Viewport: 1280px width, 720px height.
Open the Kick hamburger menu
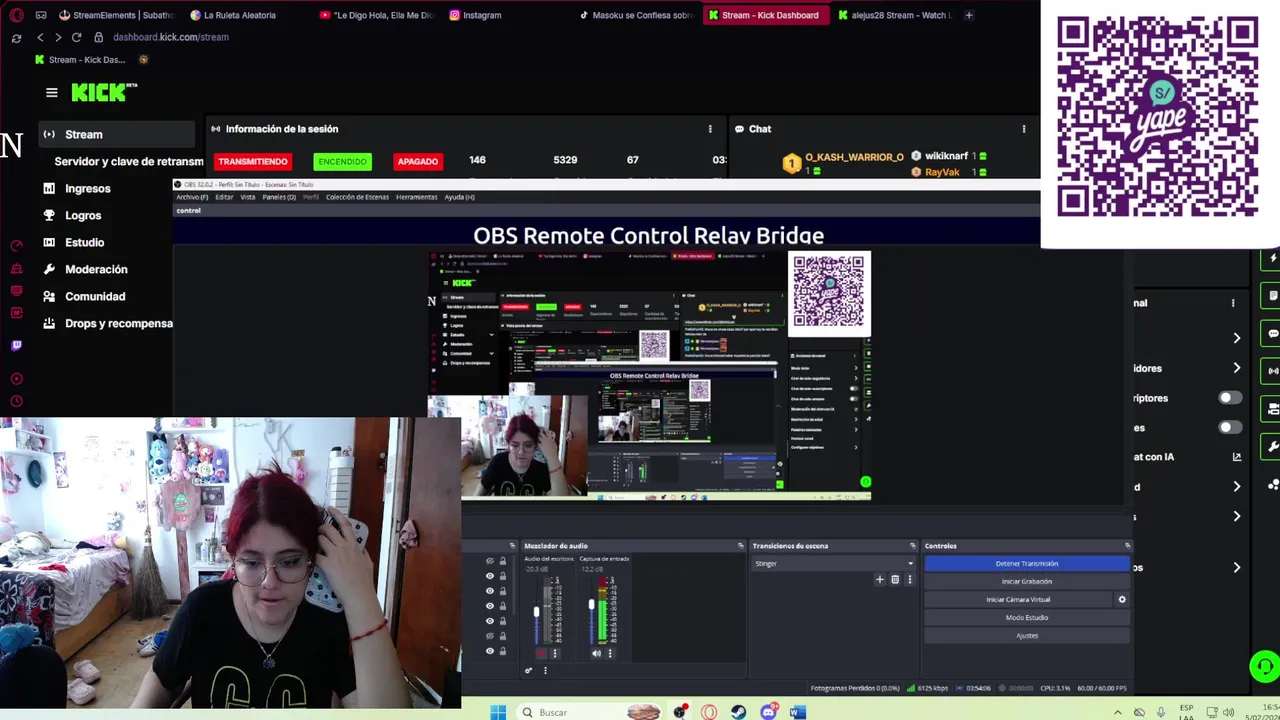[52, 93]
